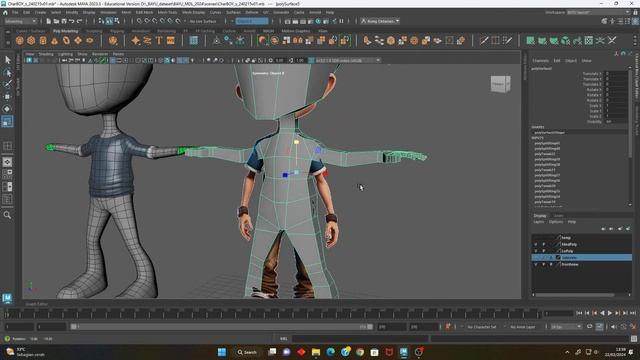Create a polygon cylinder from the shelf
The width and height of the screenshot is (640, 360).
click(43, 40)
